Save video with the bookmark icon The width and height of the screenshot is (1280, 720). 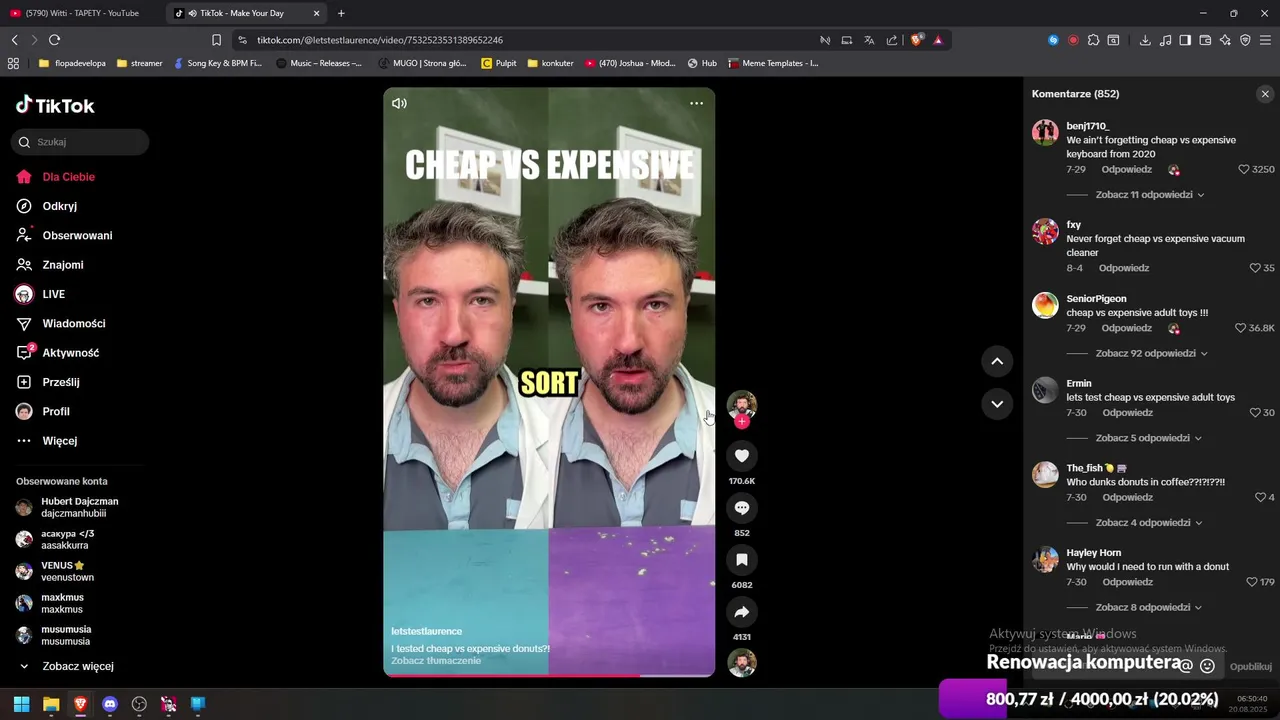point(741,560)
